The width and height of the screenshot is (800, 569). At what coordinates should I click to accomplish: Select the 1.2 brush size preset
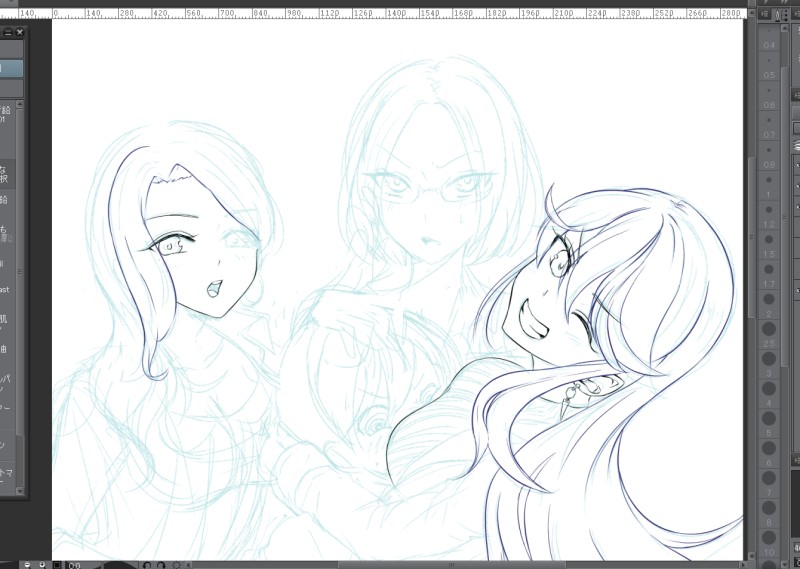coord(769,217)
